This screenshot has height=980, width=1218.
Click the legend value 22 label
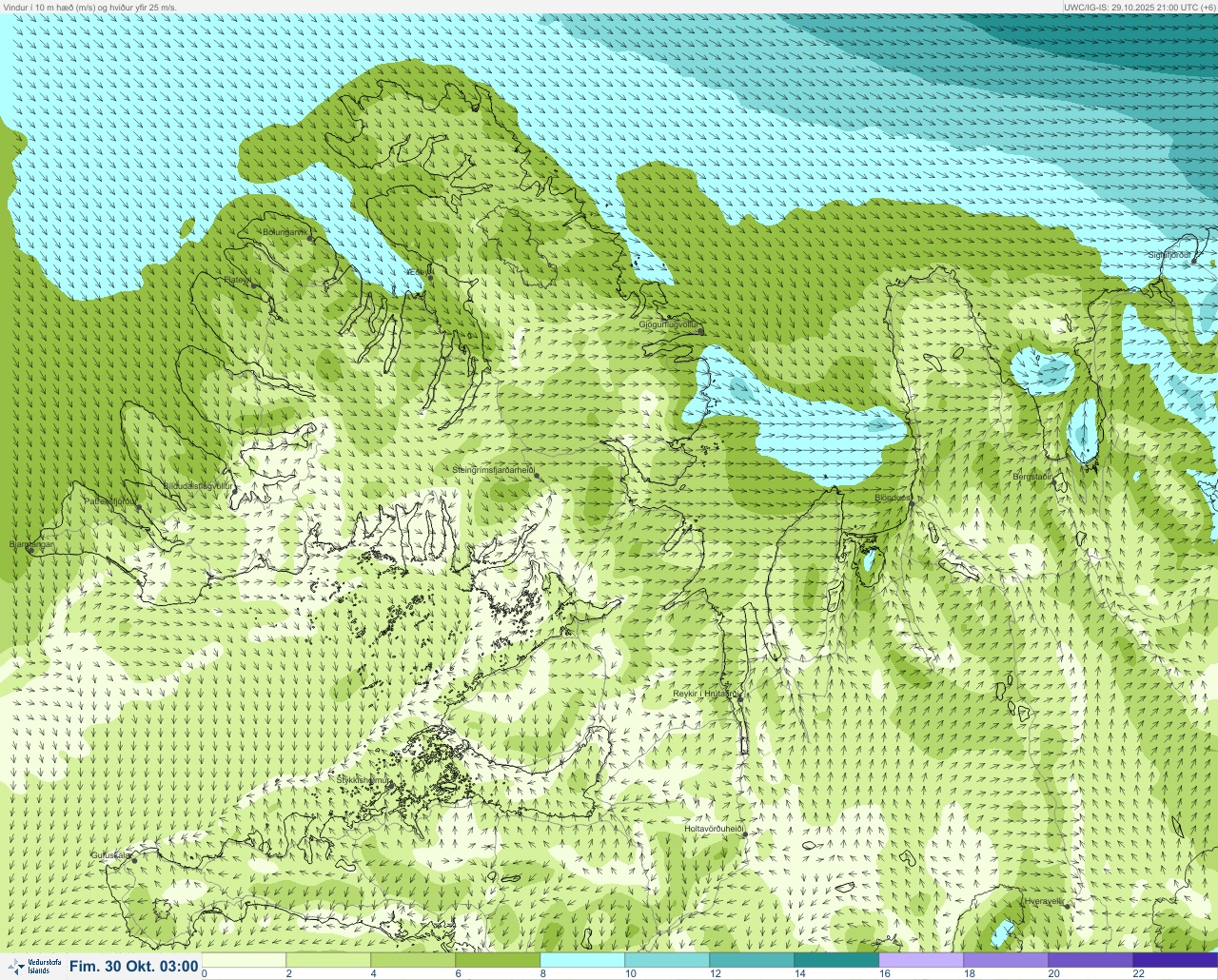pos(1138,973)
